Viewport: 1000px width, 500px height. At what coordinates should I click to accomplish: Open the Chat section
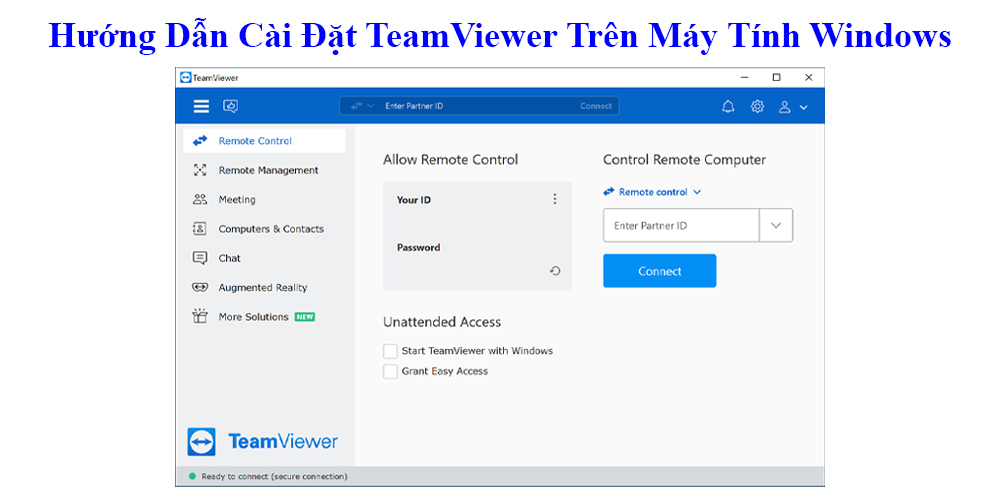point(264,258)
